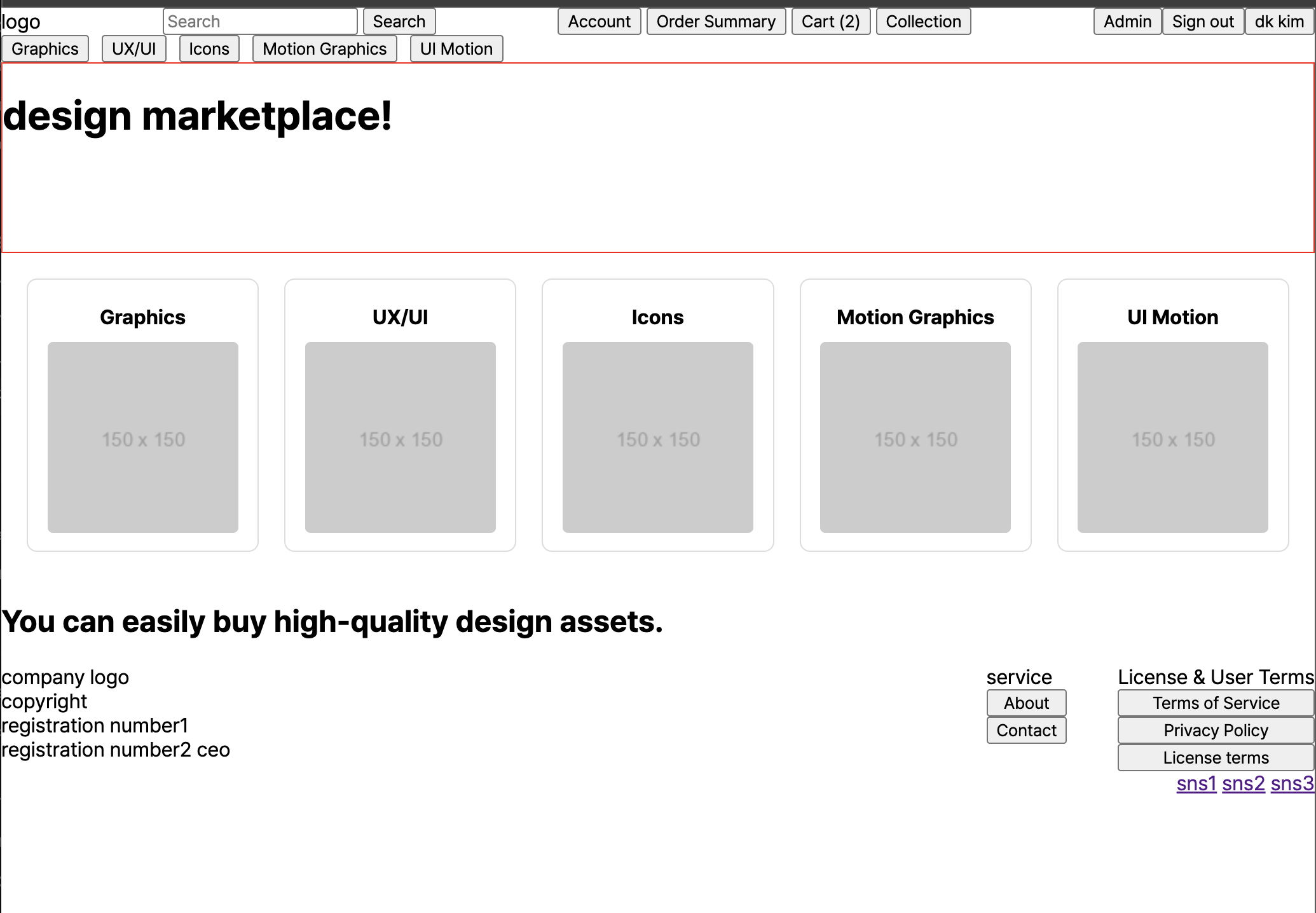This screenshot has width=1316, height=913.
Task: View the Order Summary
Action: [x=716, y=22]
